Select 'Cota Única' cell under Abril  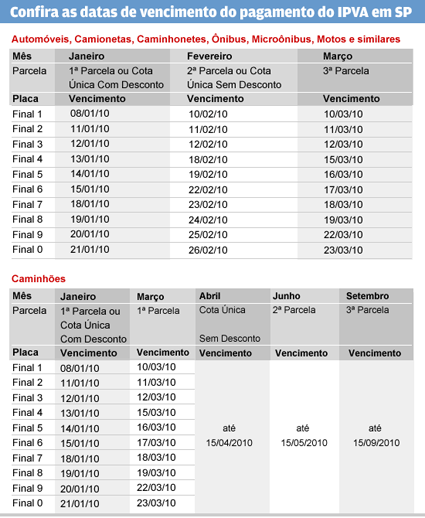tap(222, 310)
